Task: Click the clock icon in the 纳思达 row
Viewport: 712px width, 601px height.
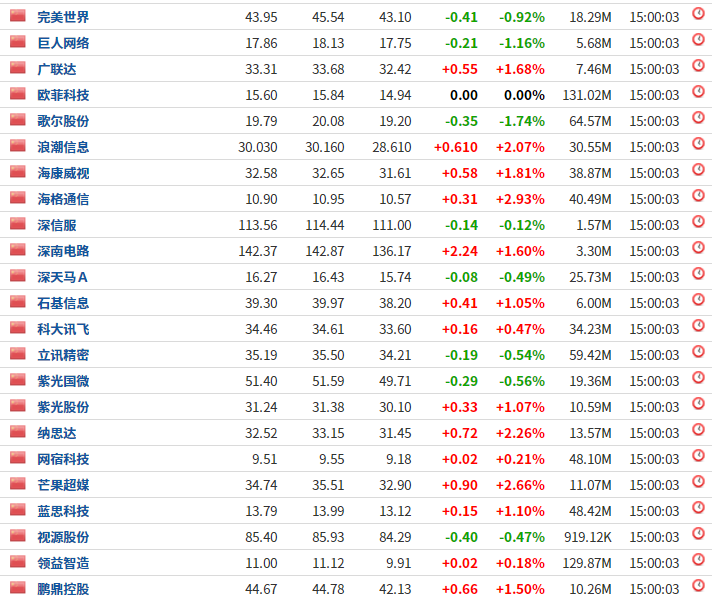Action: point(698,429)
